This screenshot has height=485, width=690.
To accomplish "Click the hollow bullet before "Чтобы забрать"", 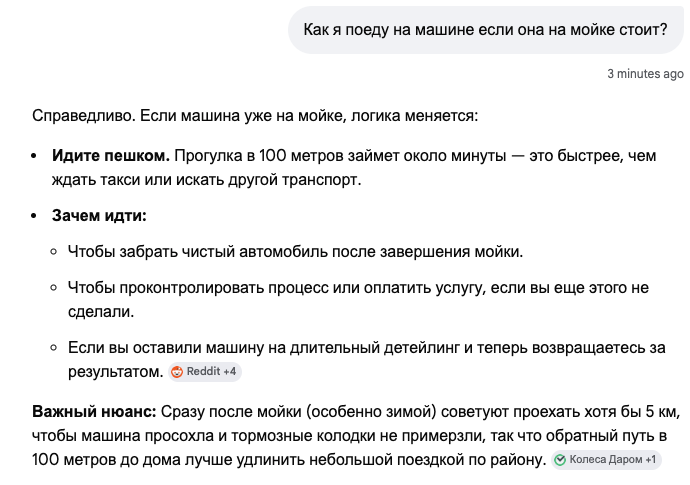I will (x=56, y=252).
